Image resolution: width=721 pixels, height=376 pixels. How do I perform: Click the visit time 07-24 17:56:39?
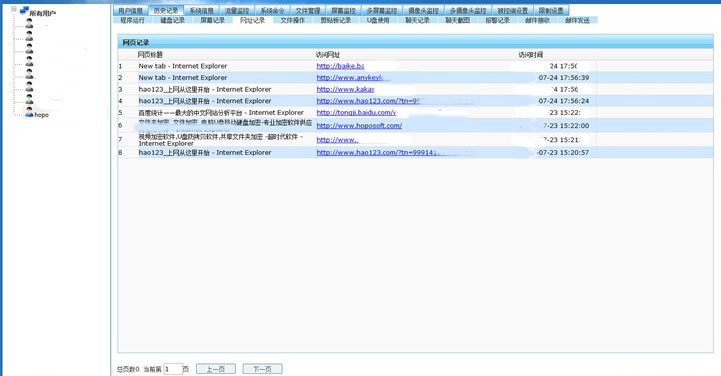pos(564,78)
